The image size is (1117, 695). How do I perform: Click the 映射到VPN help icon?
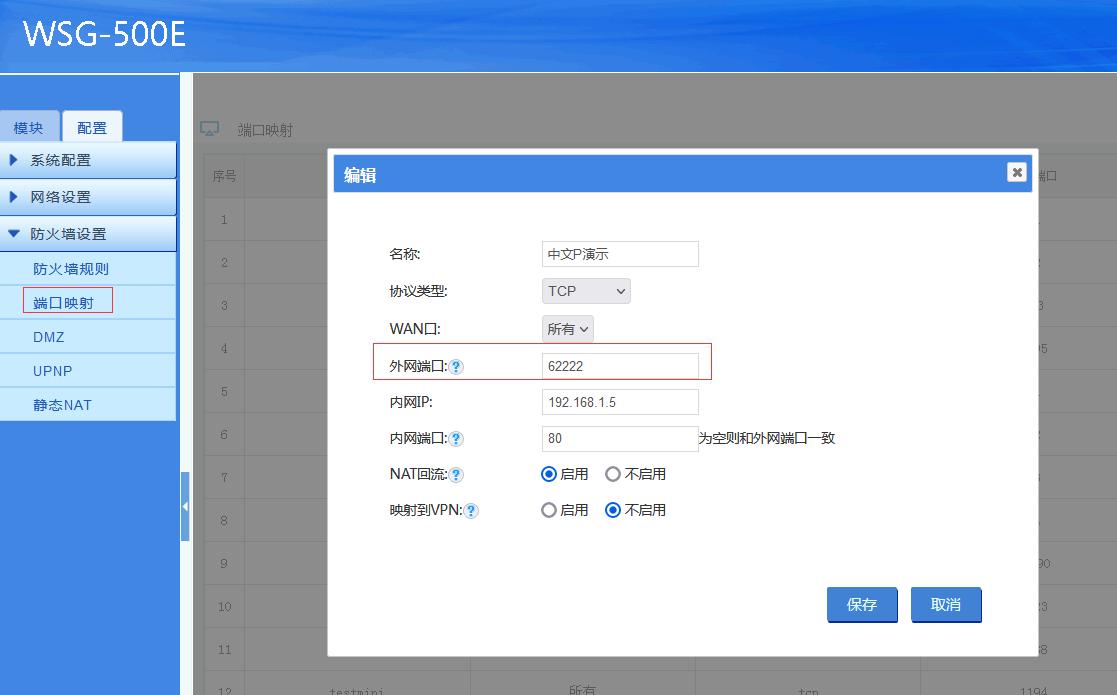pos(471,510)
